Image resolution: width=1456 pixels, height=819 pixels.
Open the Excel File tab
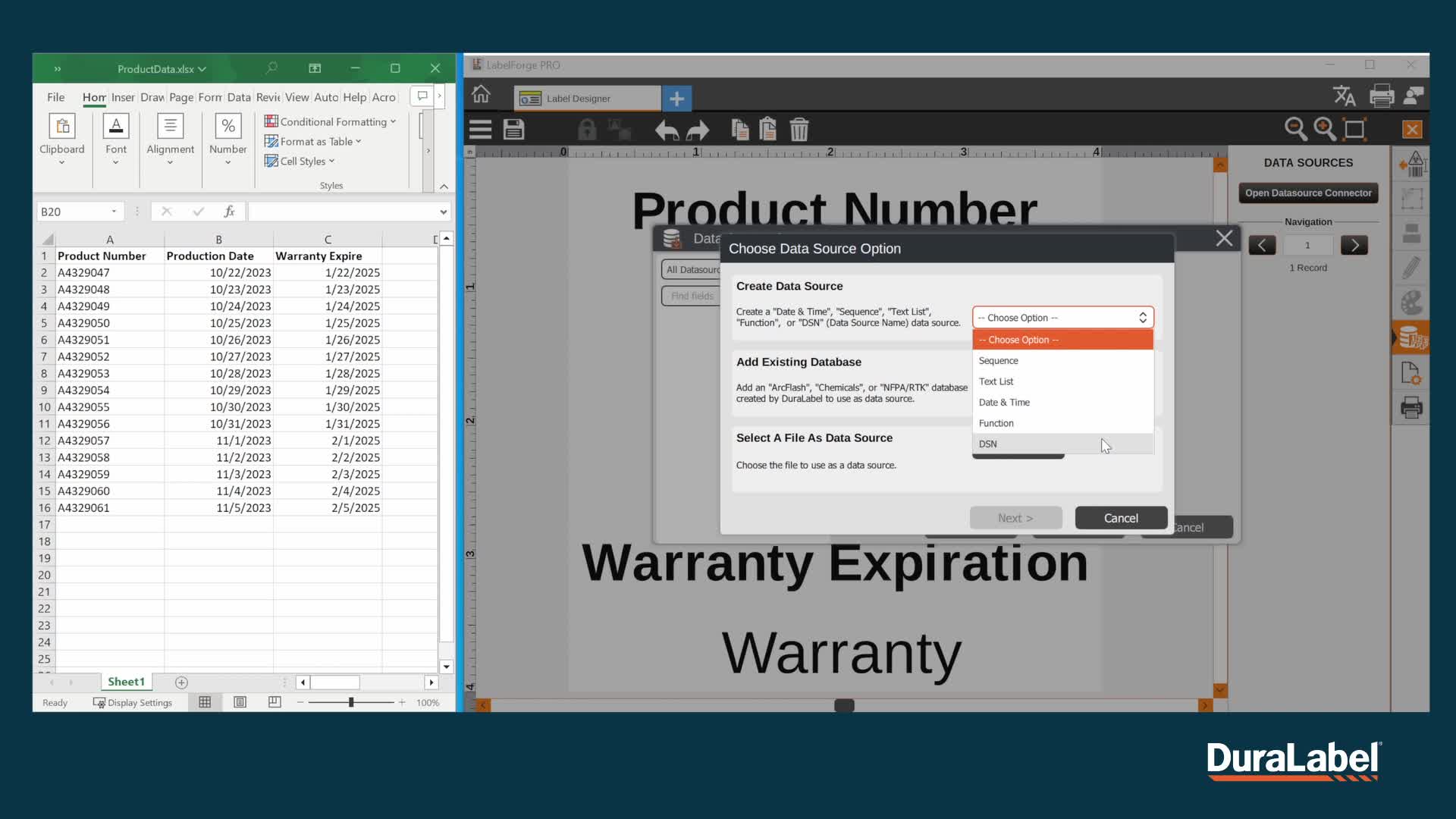click(x=56, y=97)
